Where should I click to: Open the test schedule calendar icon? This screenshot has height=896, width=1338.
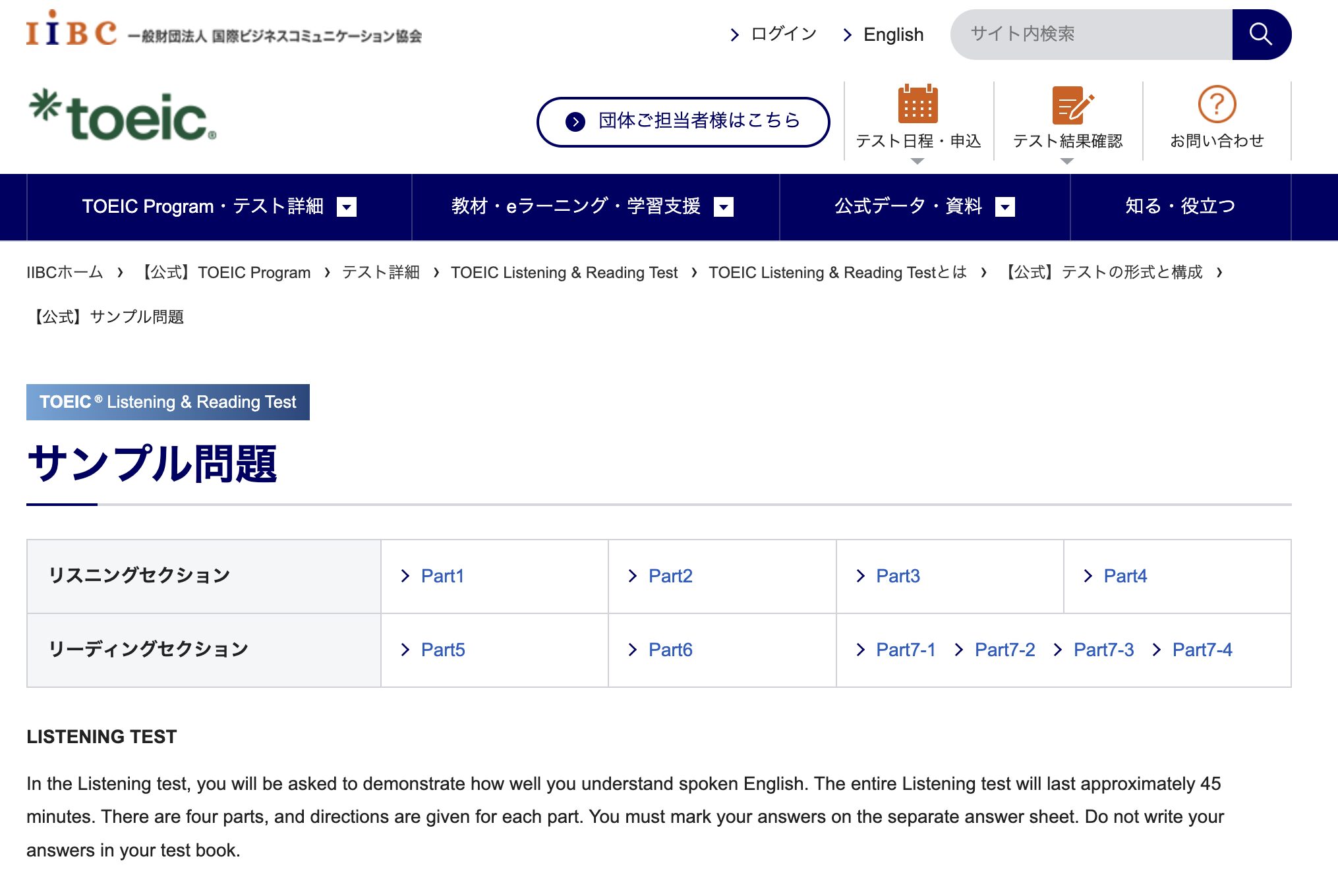pyautogui.click(x=917, y=104)
